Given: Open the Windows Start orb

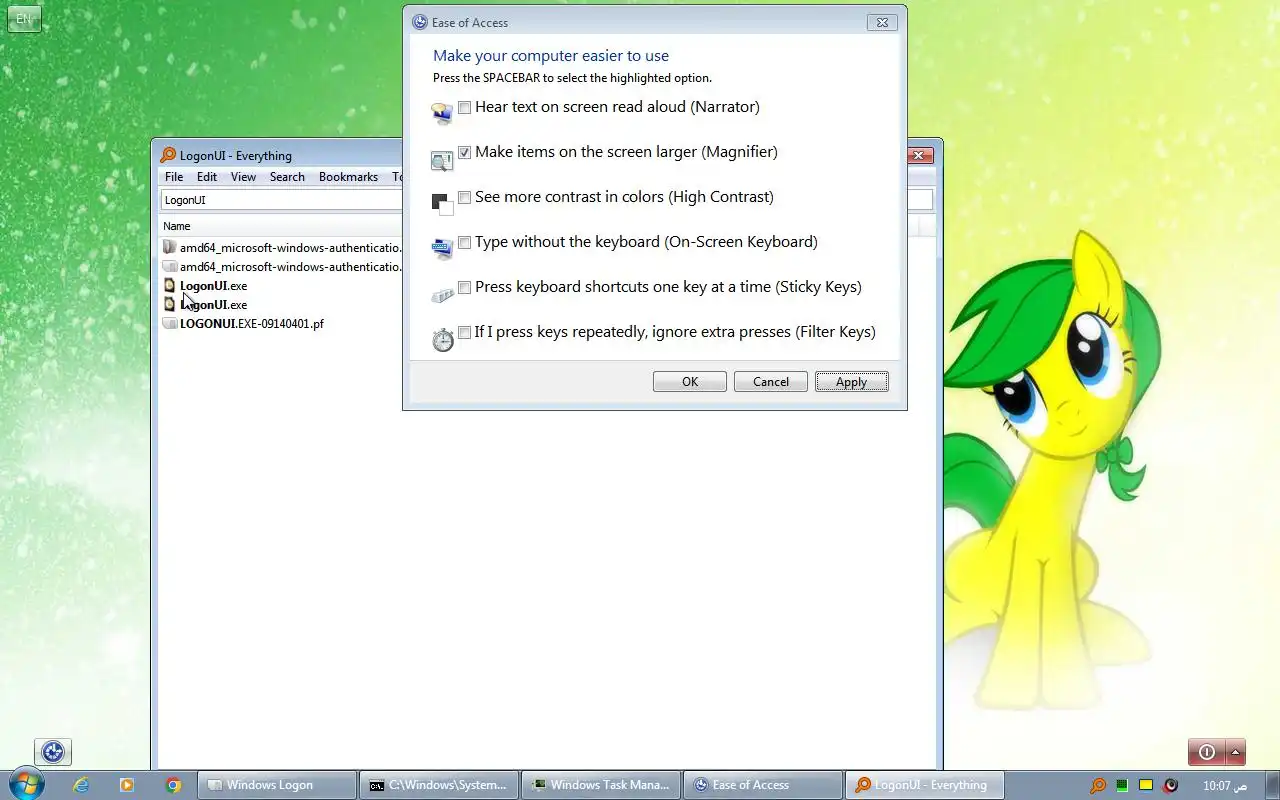Looking at the screenshot, I should pos(26,784).
